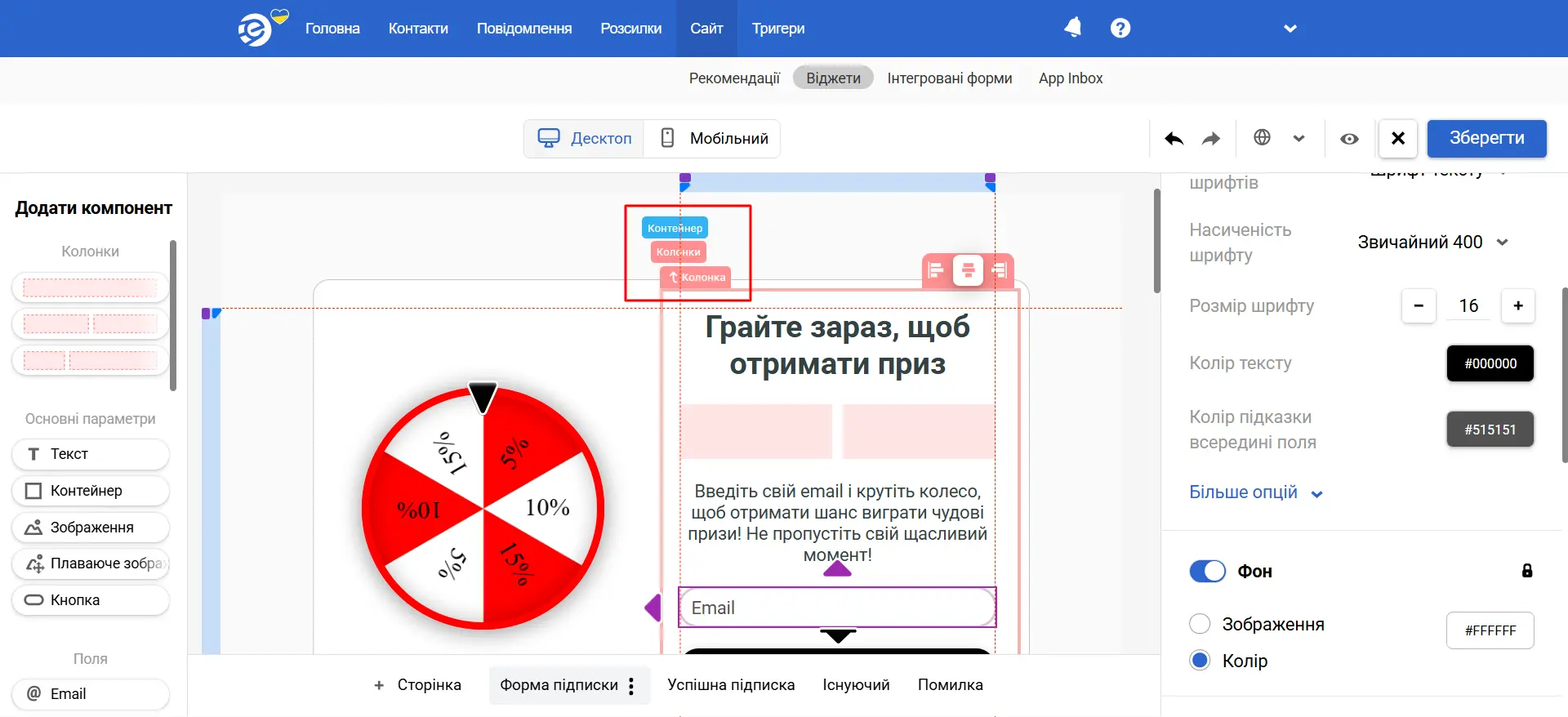Undo the last action
This screenshot has width=1568, height=717.
1174,139
